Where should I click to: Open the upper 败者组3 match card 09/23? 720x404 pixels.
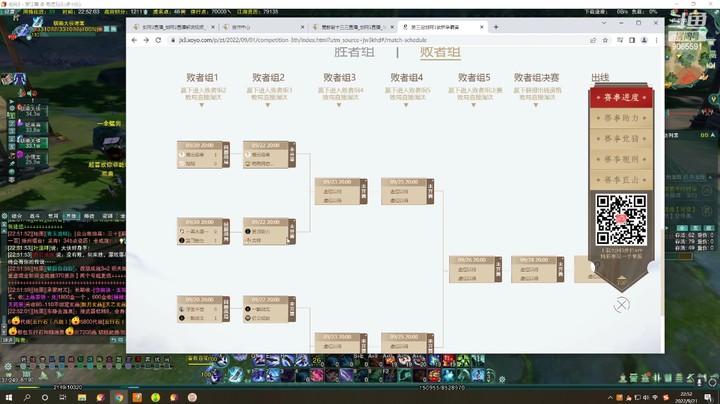(x=341, y=191)
